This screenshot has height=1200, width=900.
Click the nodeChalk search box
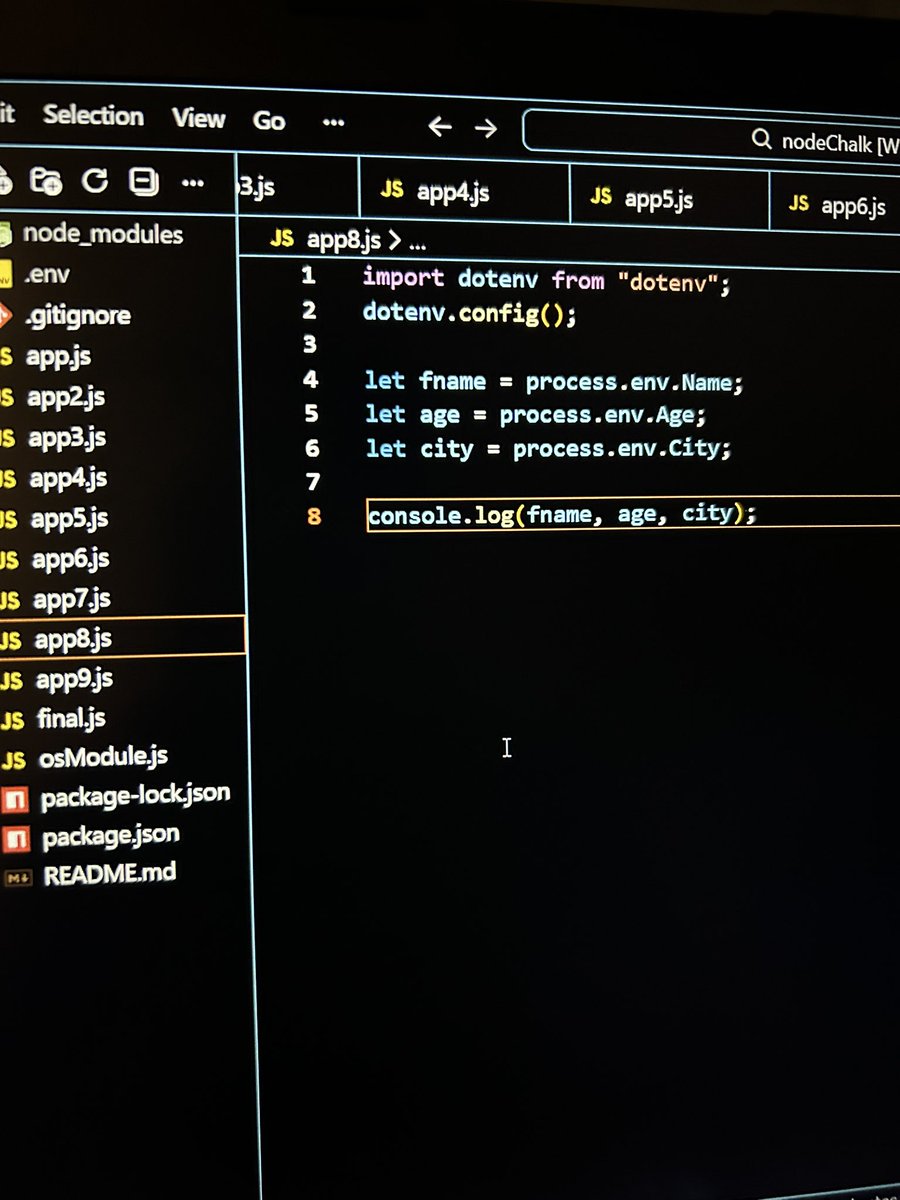pos(711,141)
